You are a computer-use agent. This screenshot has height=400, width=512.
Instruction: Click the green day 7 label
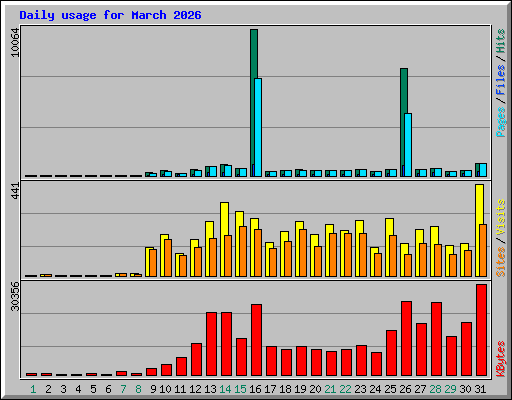[x=123, y=389]
